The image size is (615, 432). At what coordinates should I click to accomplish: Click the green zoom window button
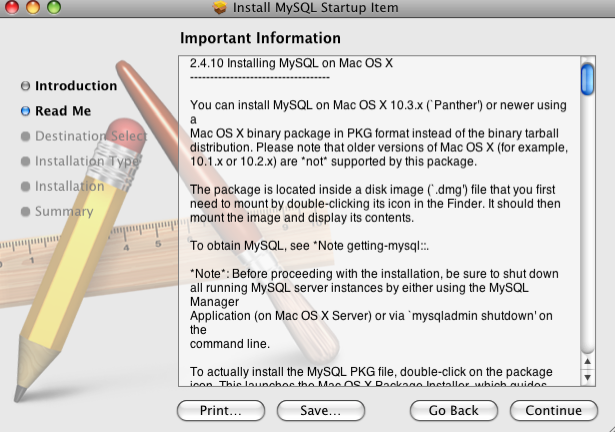tap(53, 8)
